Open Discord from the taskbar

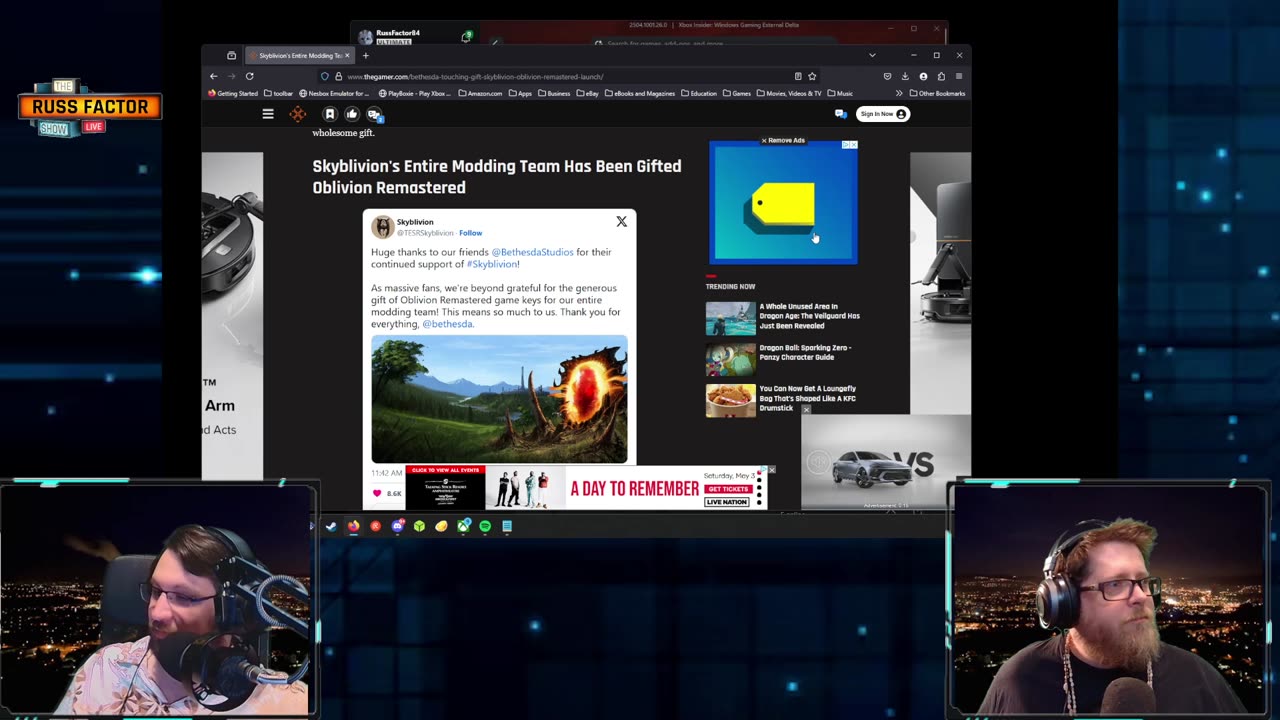point(397,526)
